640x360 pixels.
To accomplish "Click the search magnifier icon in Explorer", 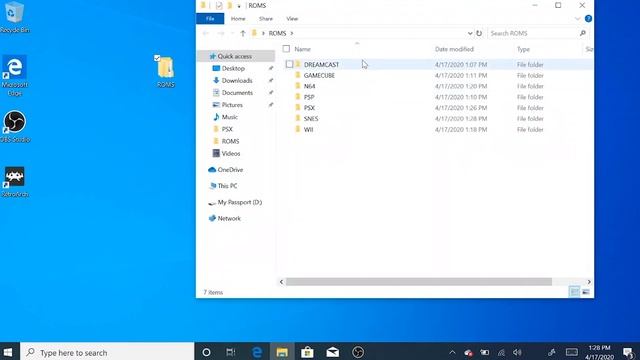I will (583, 33).
